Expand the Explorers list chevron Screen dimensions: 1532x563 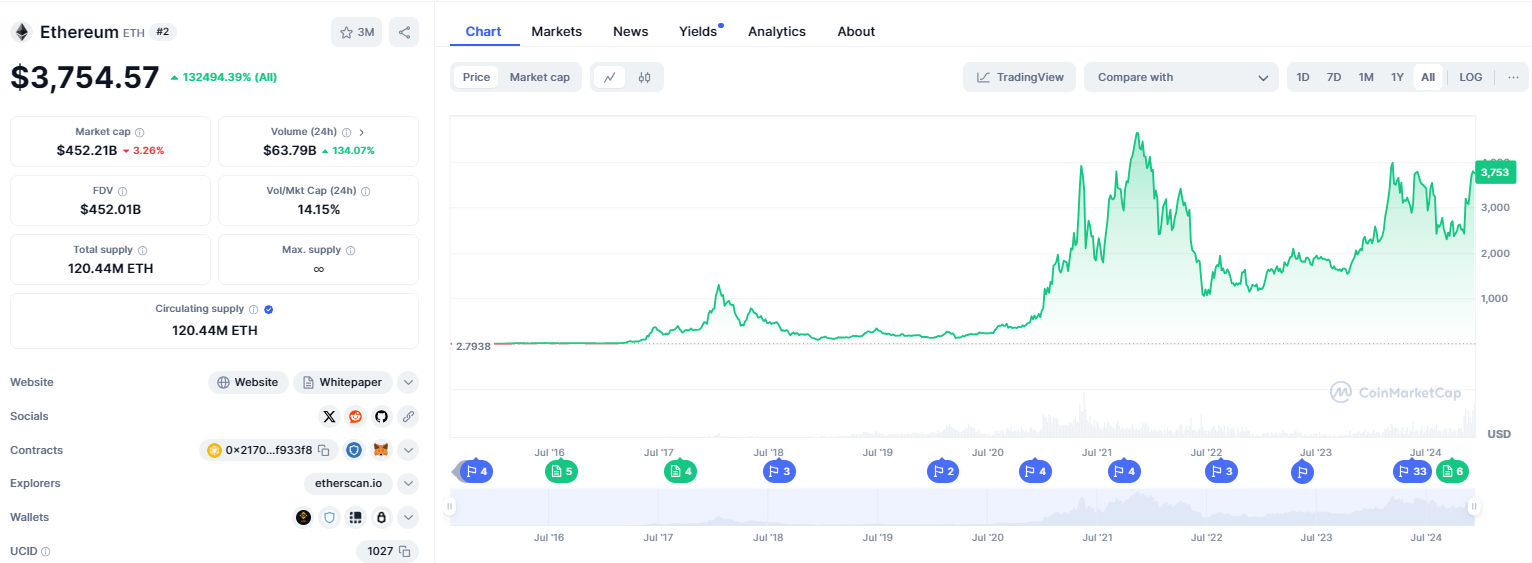[x=408, y=484]
